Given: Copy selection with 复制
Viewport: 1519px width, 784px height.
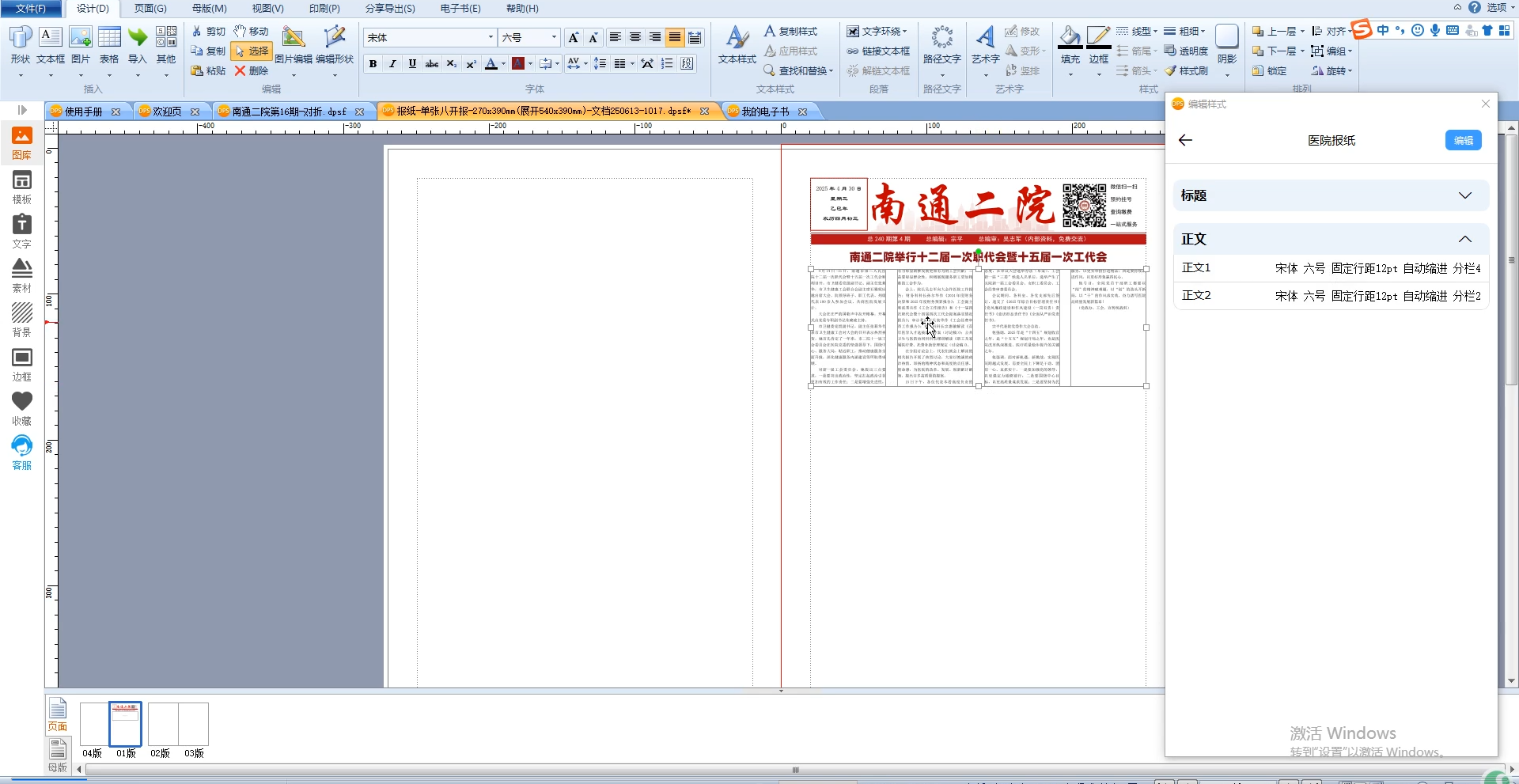Looking at the screenshot, I should 209,51.
